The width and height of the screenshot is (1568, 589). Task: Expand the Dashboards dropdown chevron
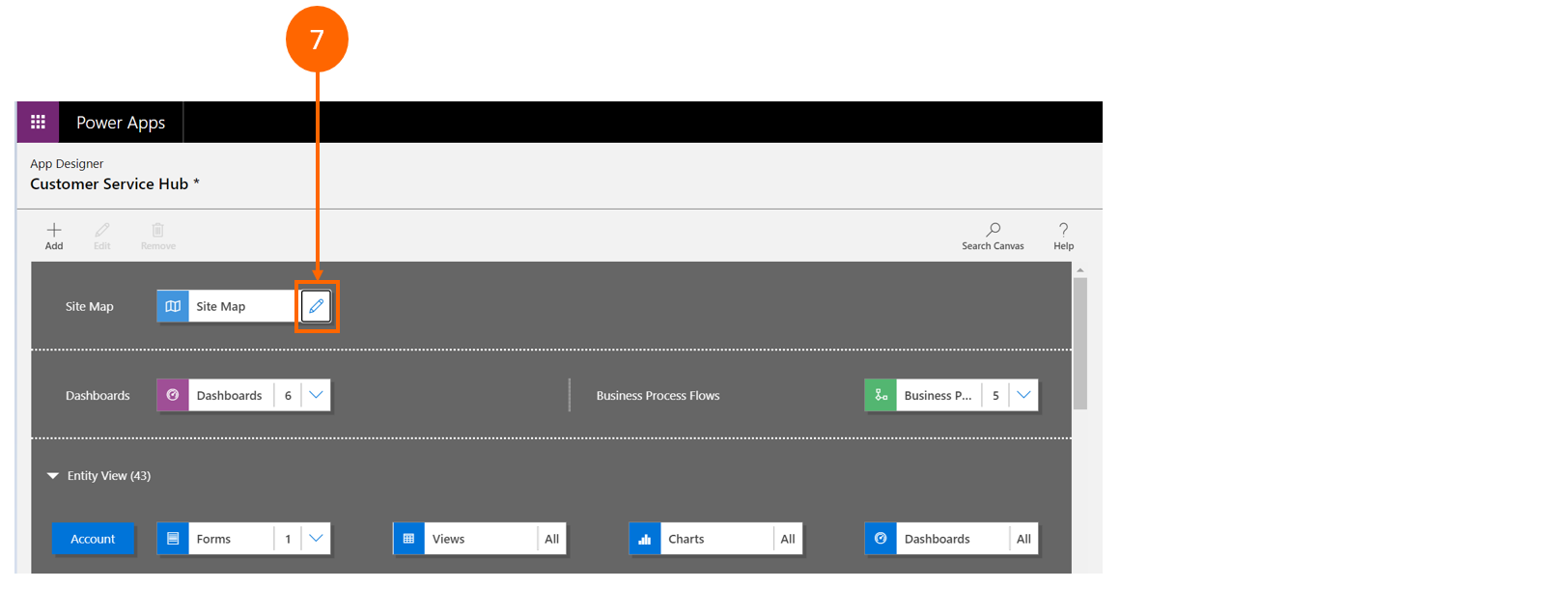(x=316, y=395)
